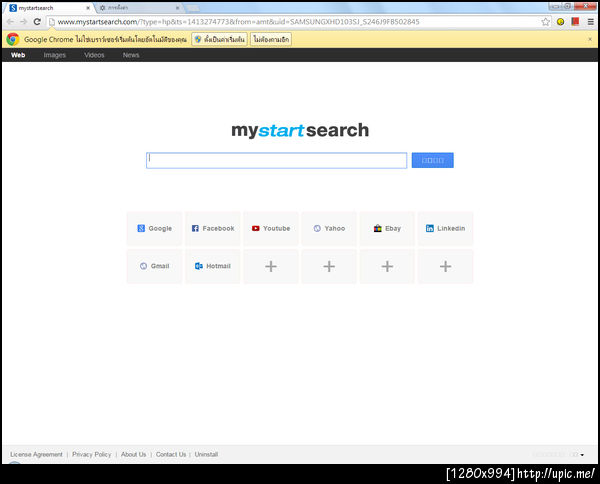Open the Yahoo shortcut tile

click(329, 228)
